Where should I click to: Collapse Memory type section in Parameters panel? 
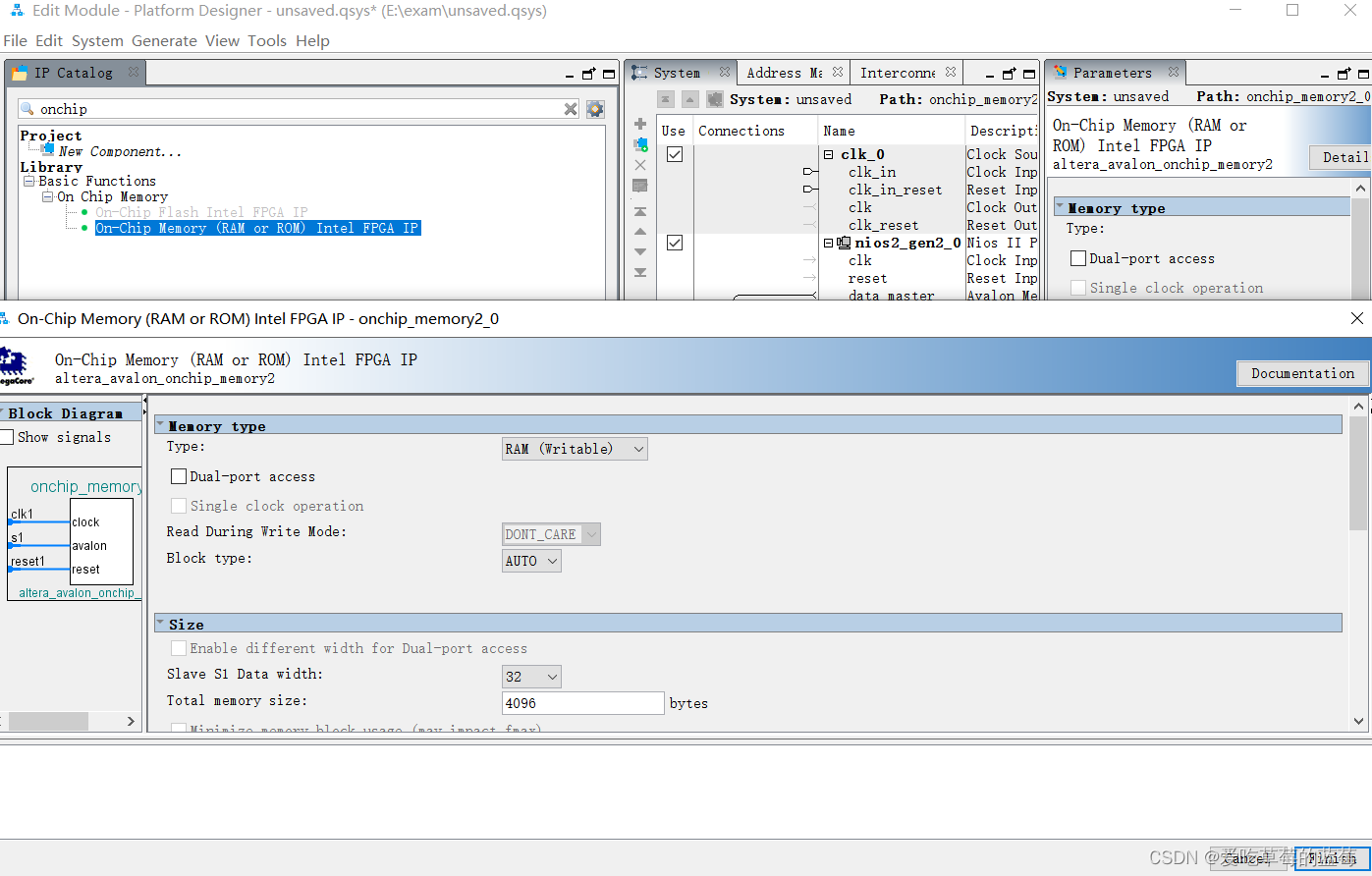1060,207
